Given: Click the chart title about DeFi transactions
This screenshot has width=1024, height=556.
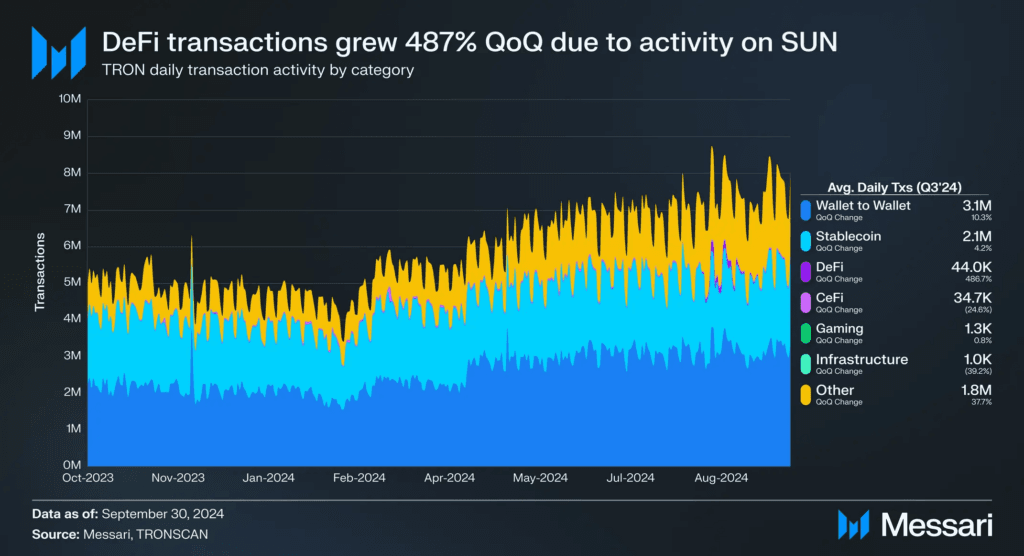Looking at the screenshot, I should coord(469,42).
